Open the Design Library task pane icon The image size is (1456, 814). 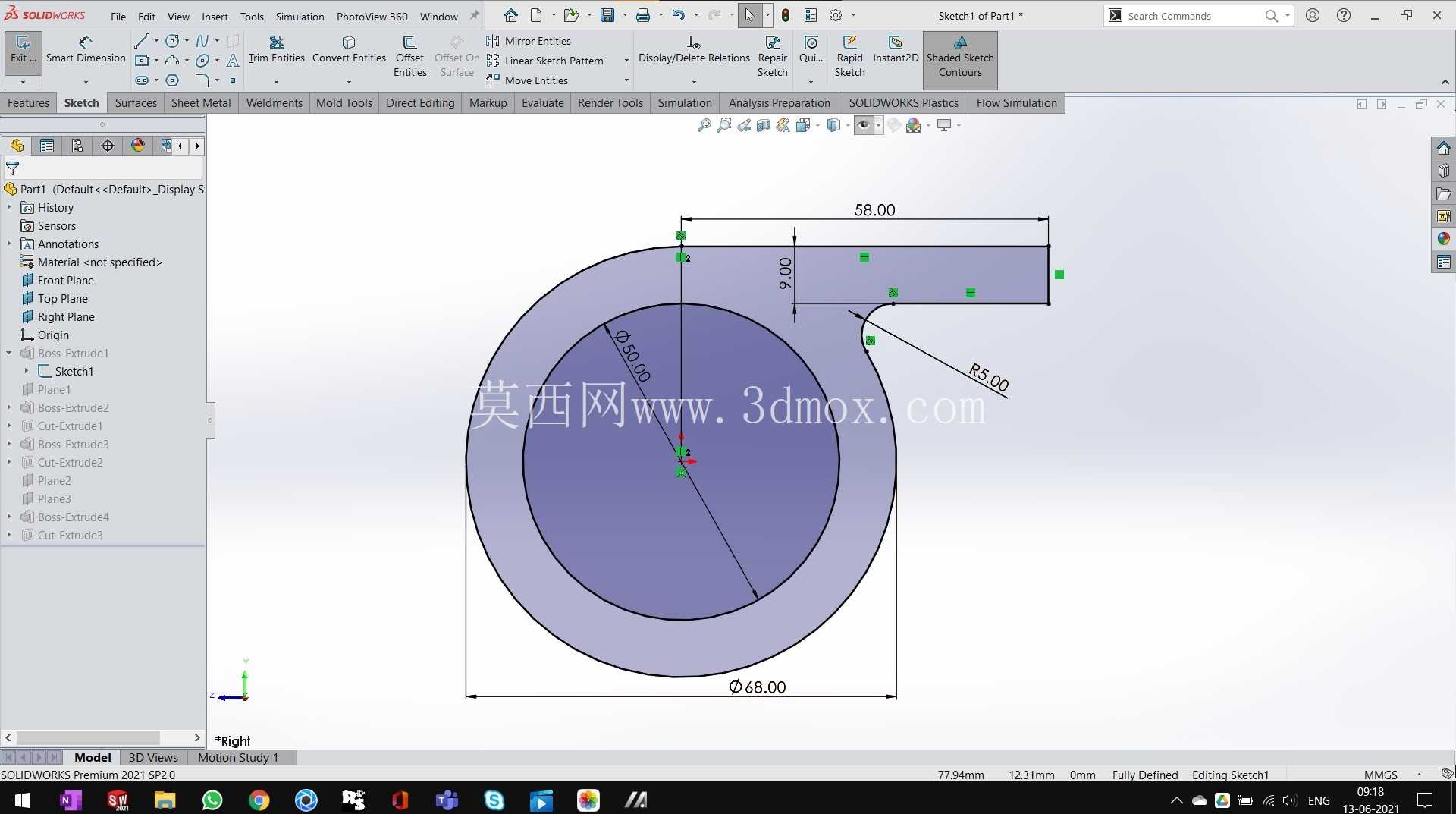pos(1443,170)
